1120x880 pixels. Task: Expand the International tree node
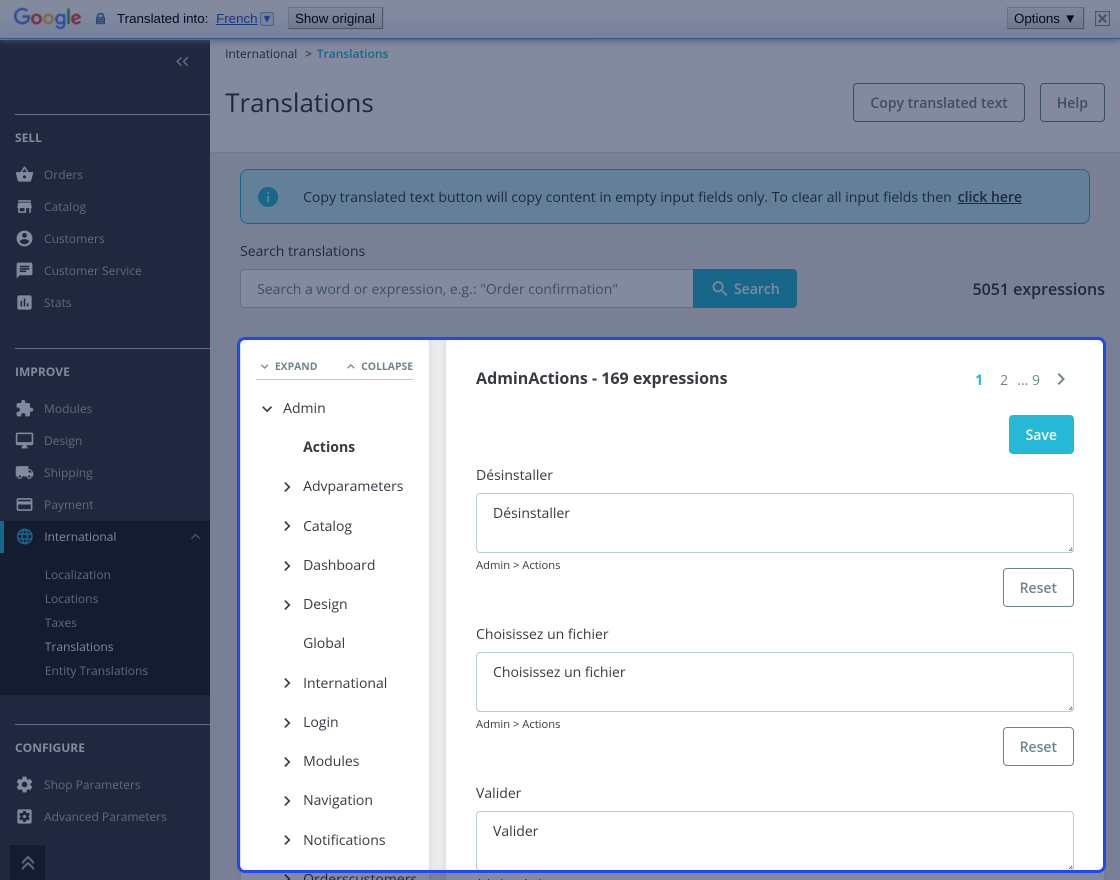click(287, 683)
